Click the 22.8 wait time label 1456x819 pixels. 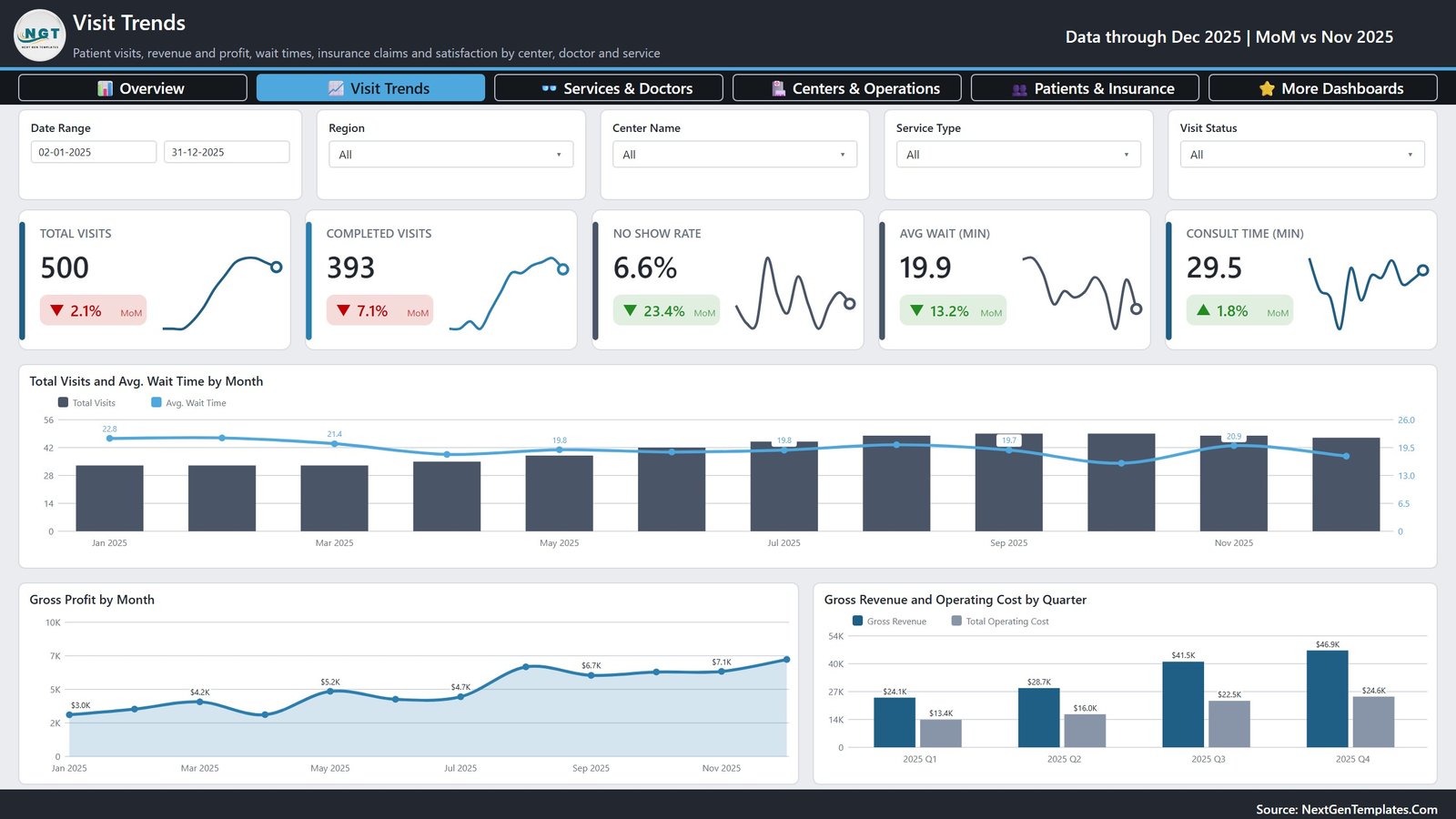[109, 429]
